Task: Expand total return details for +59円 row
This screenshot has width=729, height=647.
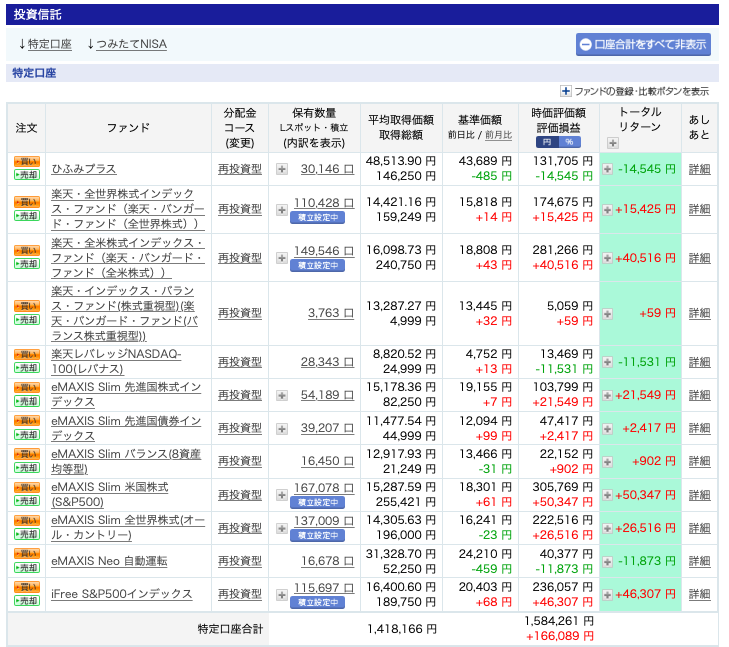Action: coord(607,314)
